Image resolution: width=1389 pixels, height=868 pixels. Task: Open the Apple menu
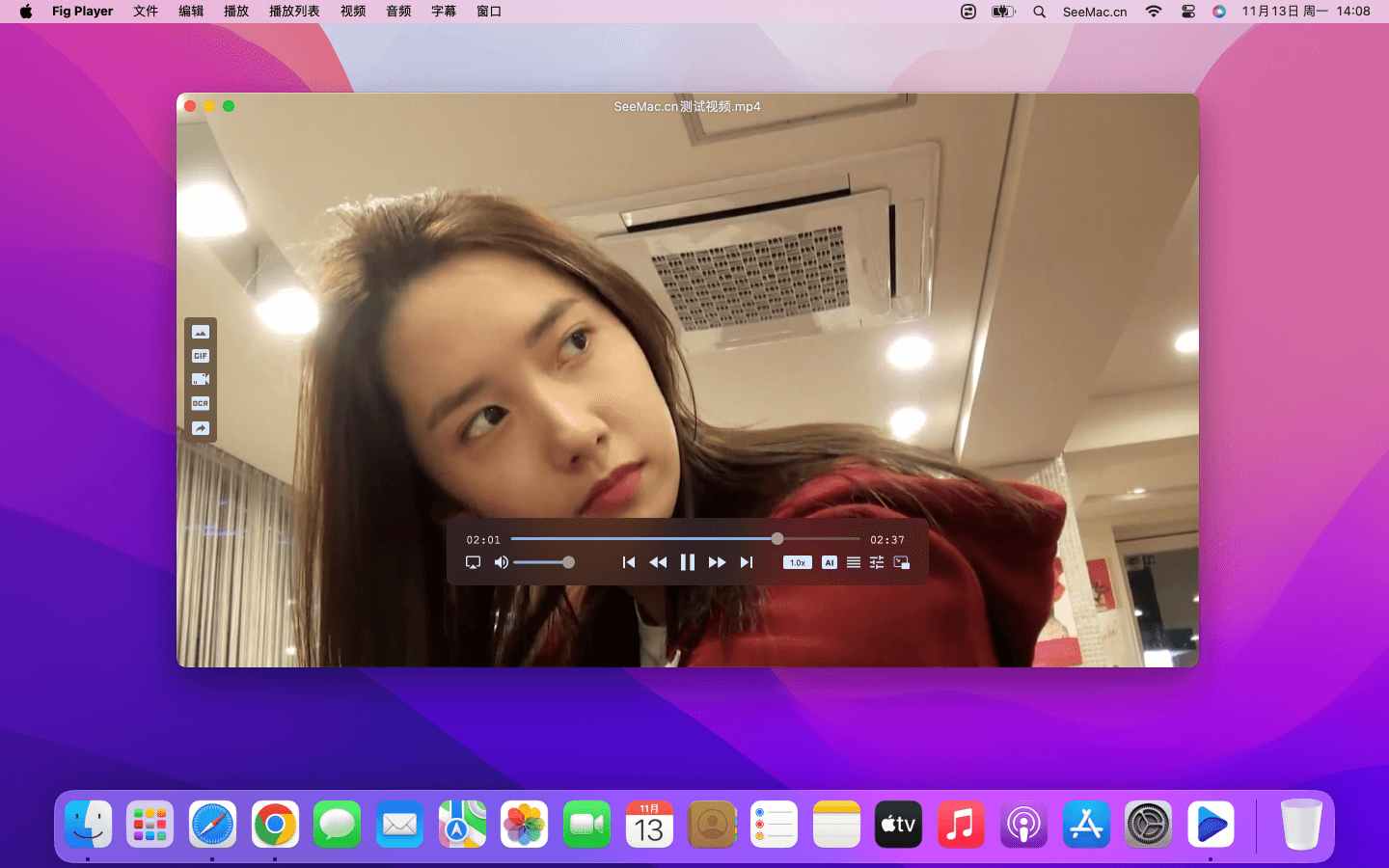pyautogui.click(x=26, y=12)
